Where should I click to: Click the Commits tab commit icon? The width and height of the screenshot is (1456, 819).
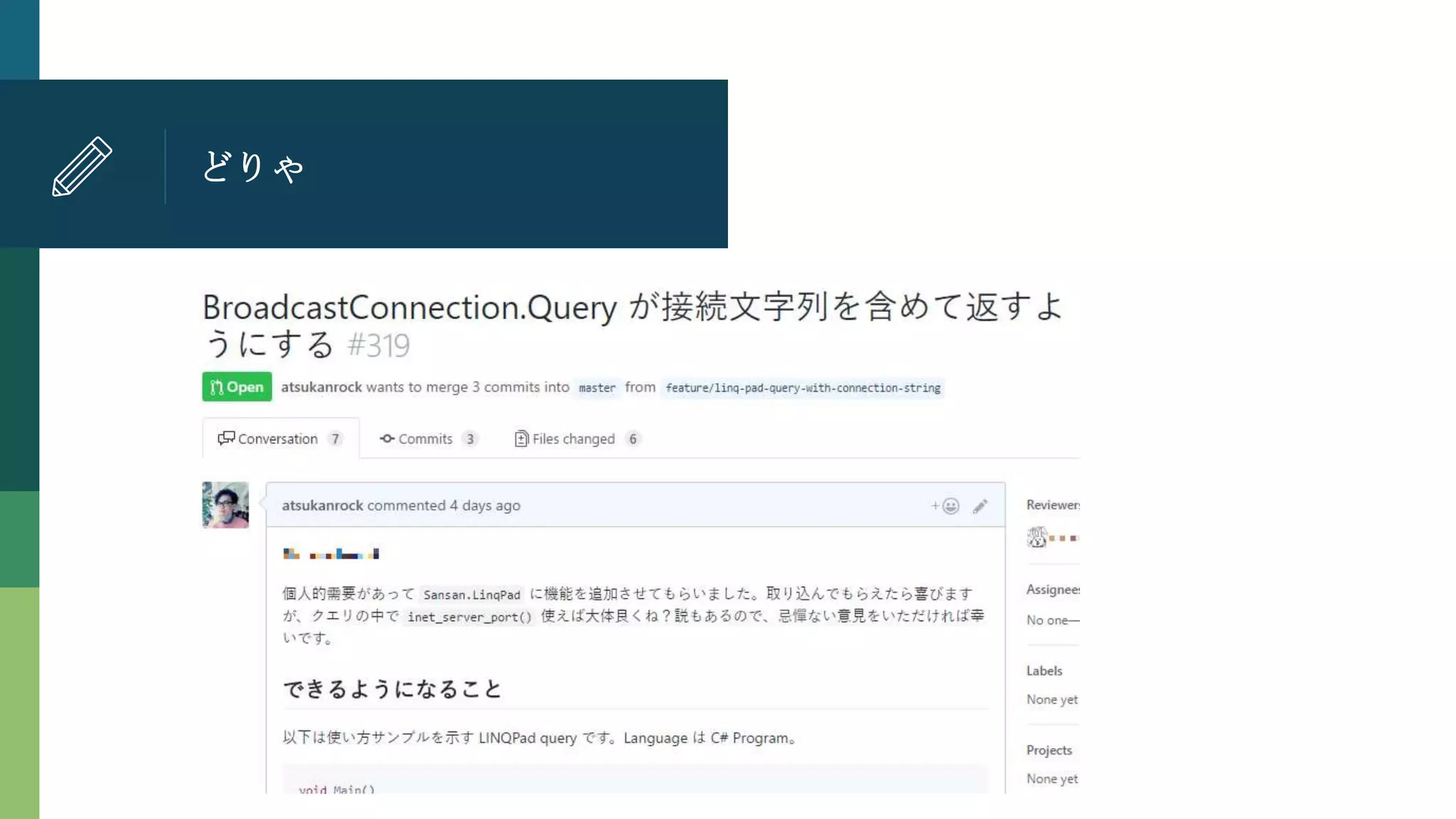pos(387,439)
